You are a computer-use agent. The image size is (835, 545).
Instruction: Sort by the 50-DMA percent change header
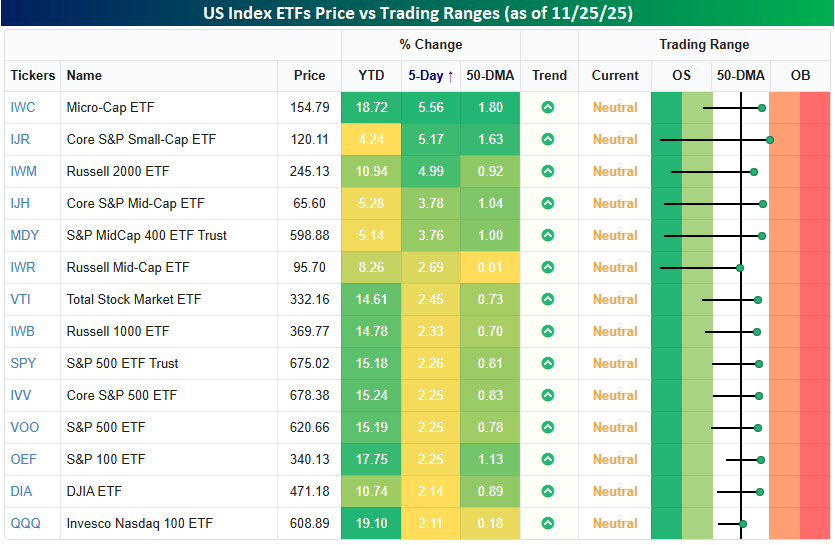490,76
